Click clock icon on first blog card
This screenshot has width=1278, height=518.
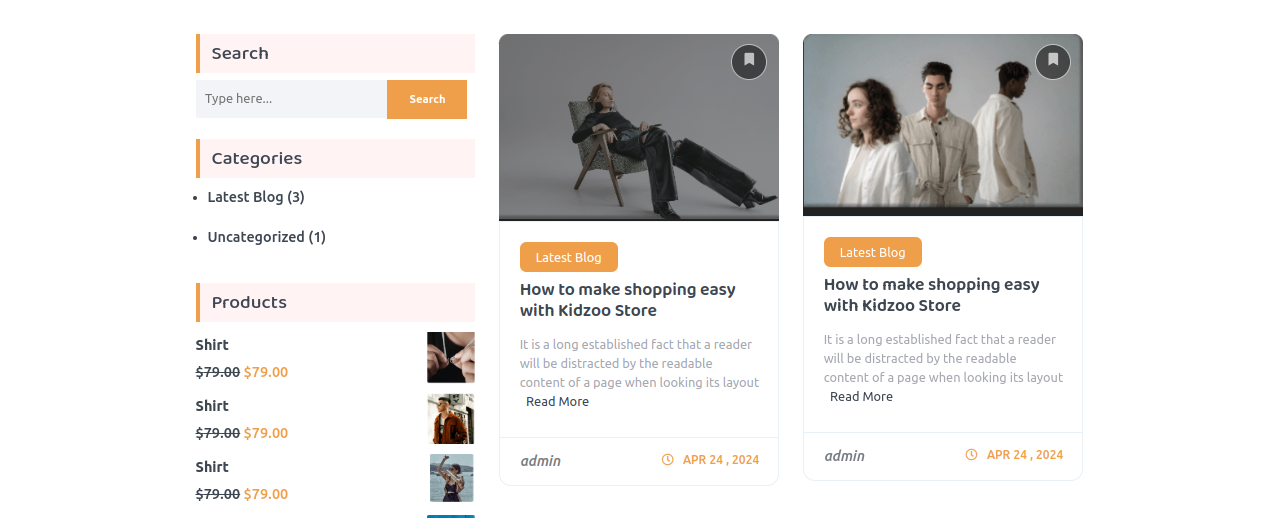click(x=667, y=460)
